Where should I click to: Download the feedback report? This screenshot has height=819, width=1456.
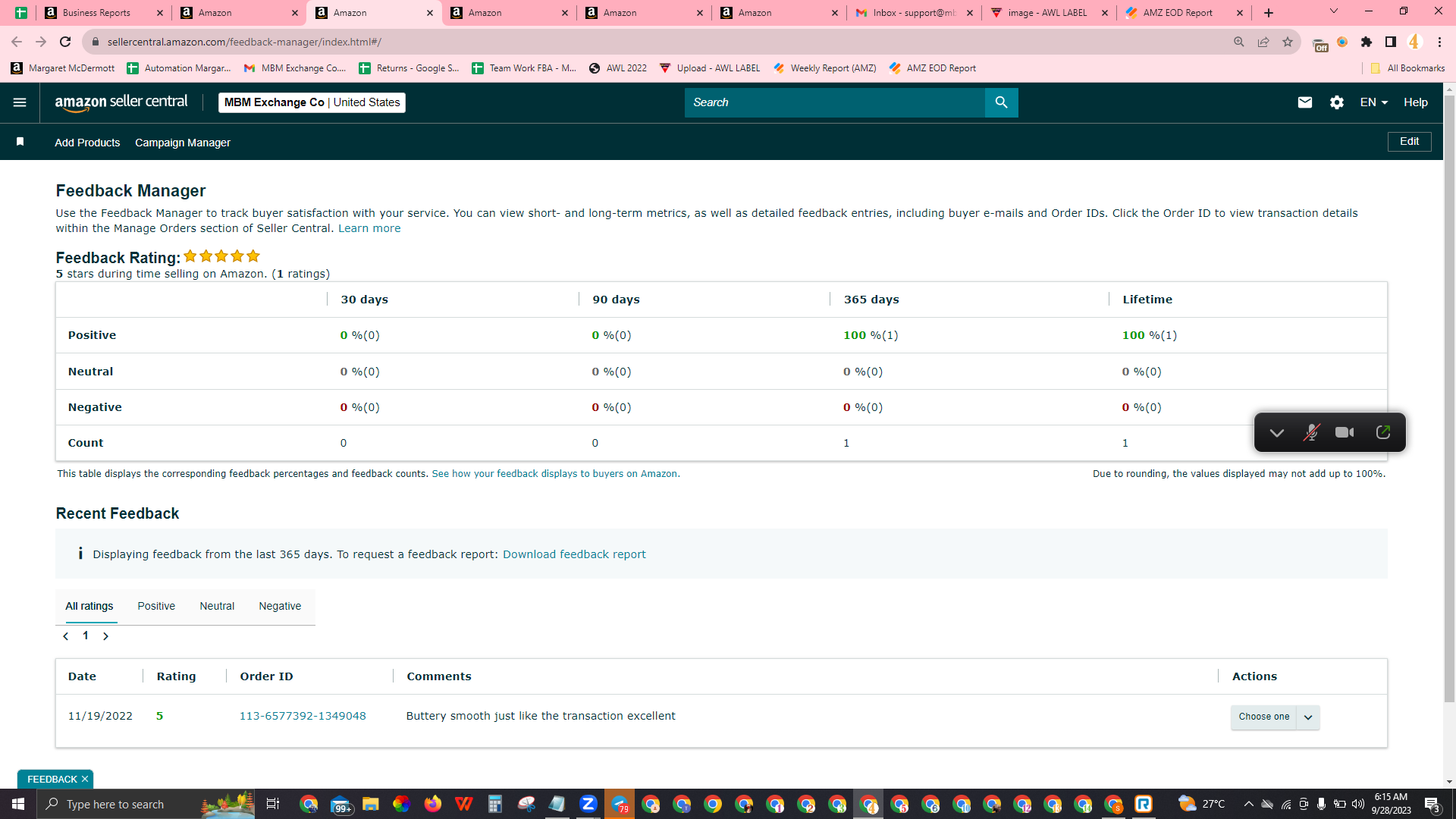tap(574, 554)
